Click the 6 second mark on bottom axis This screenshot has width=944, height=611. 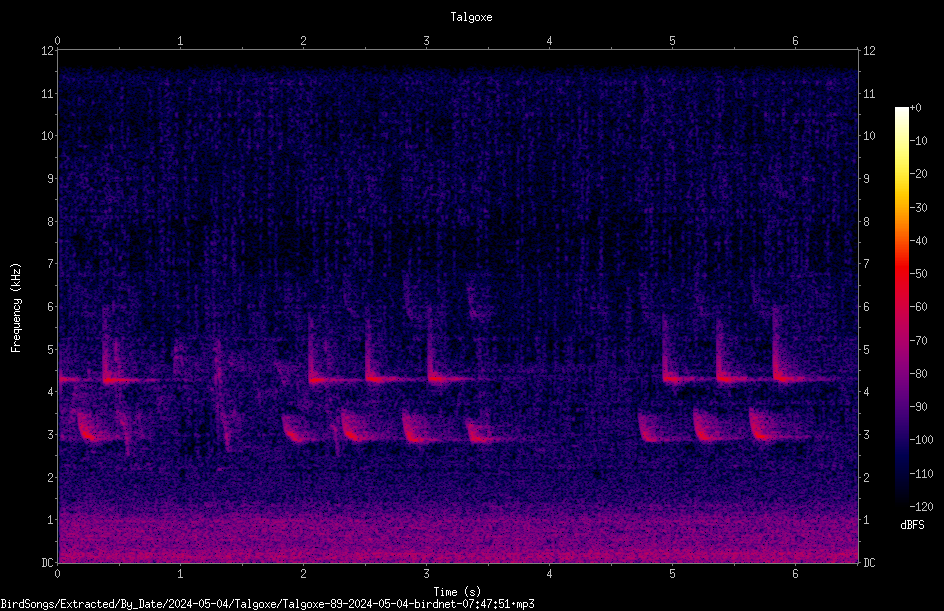point(795,574)
